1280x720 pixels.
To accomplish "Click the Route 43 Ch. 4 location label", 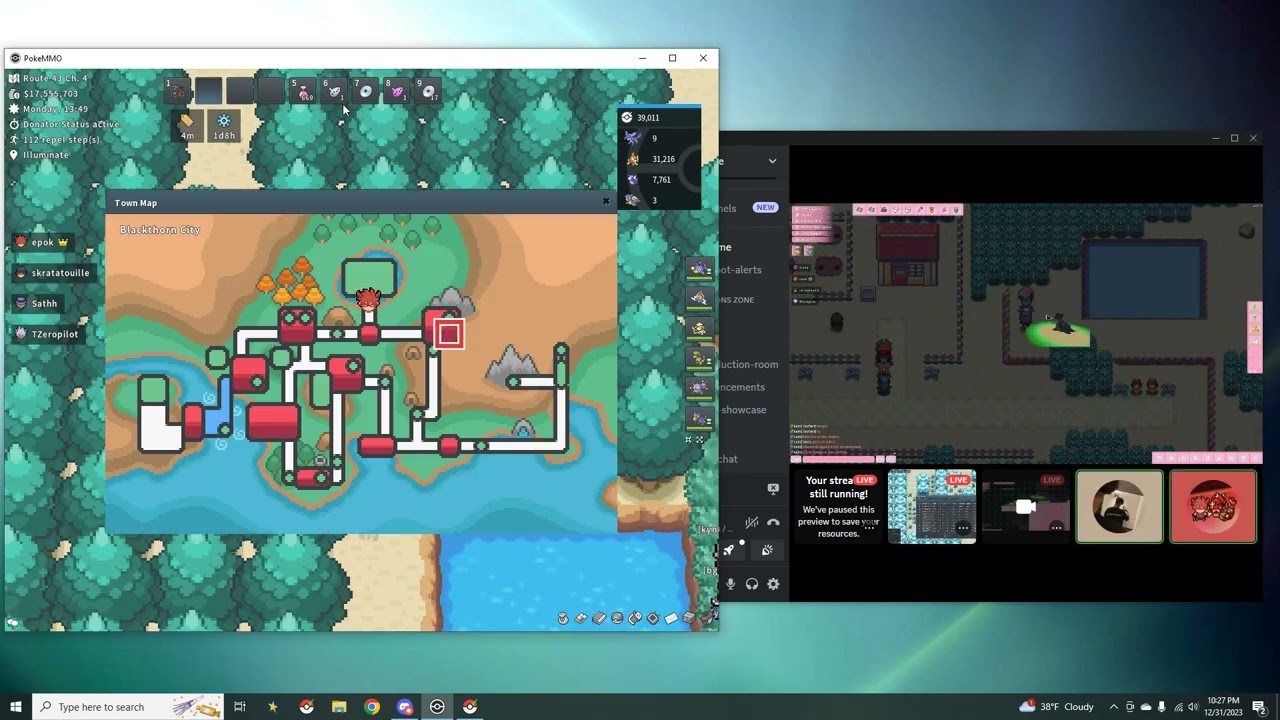I will click(x=55, y=78).
